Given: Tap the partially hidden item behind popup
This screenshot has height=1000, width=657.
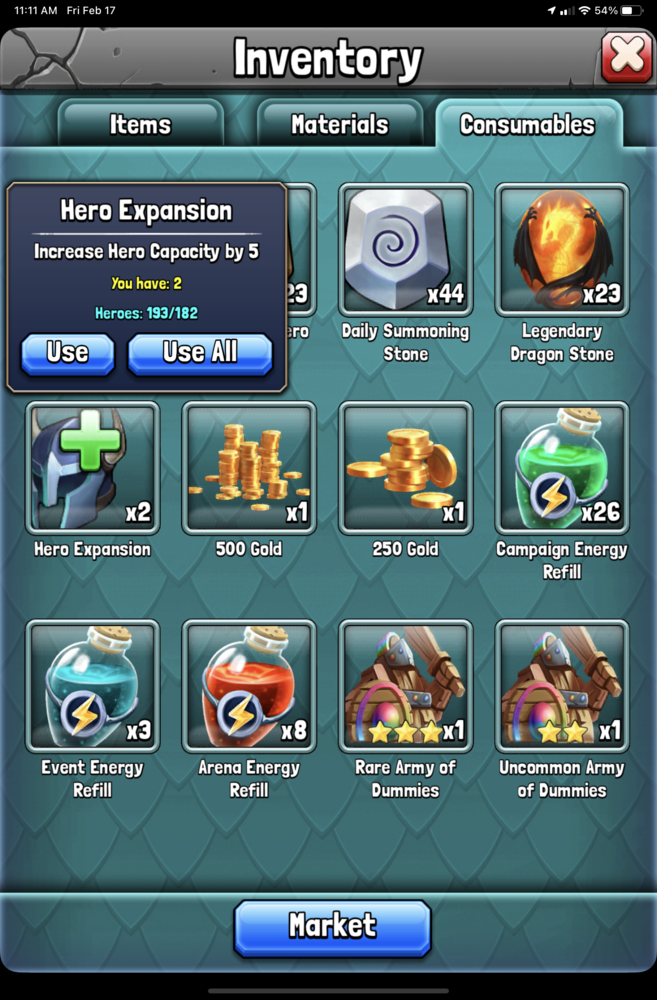Looking at the screenshot, I should (x=300, y=249).
